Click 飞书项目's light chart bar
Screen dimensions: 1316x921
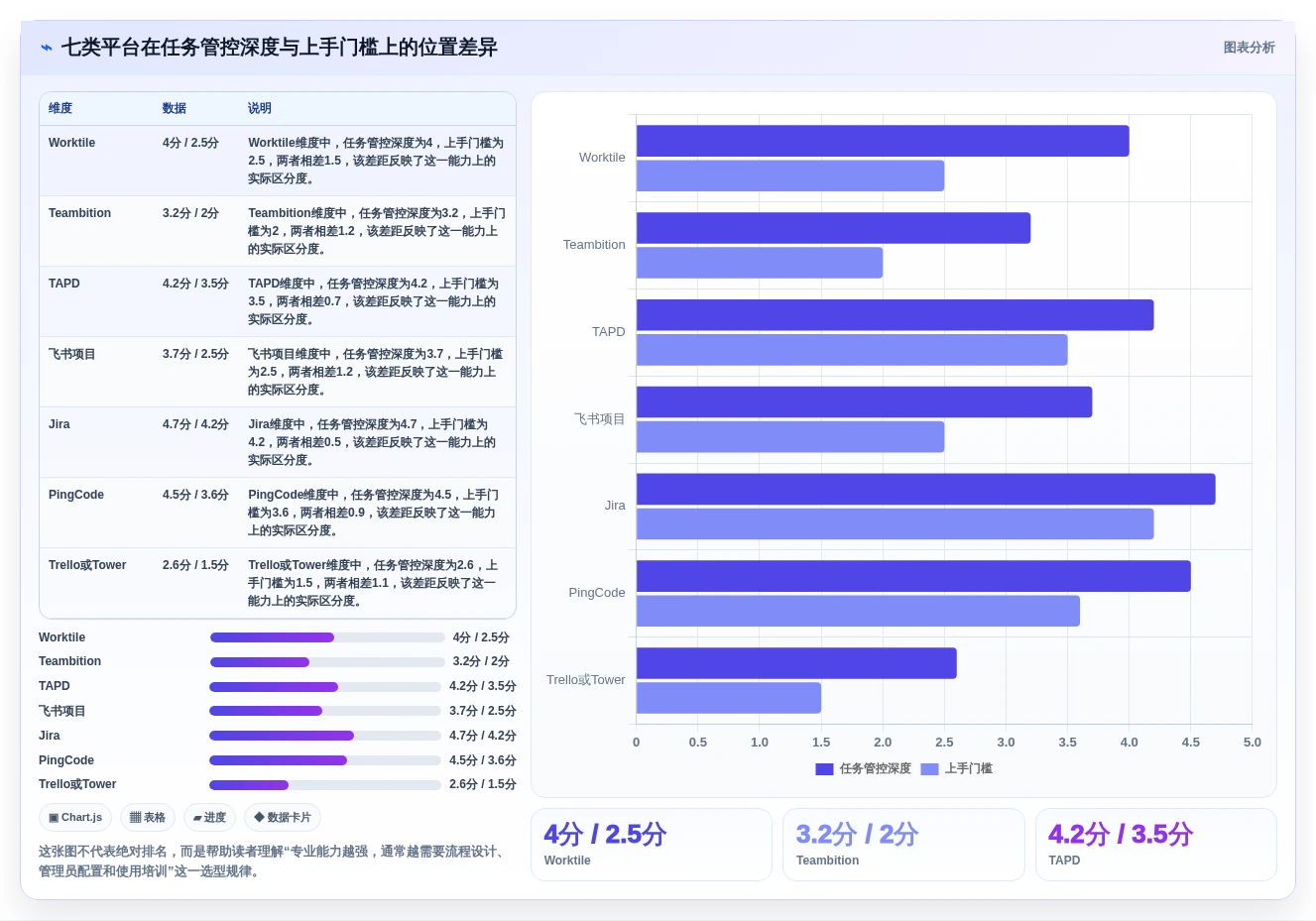790,437
